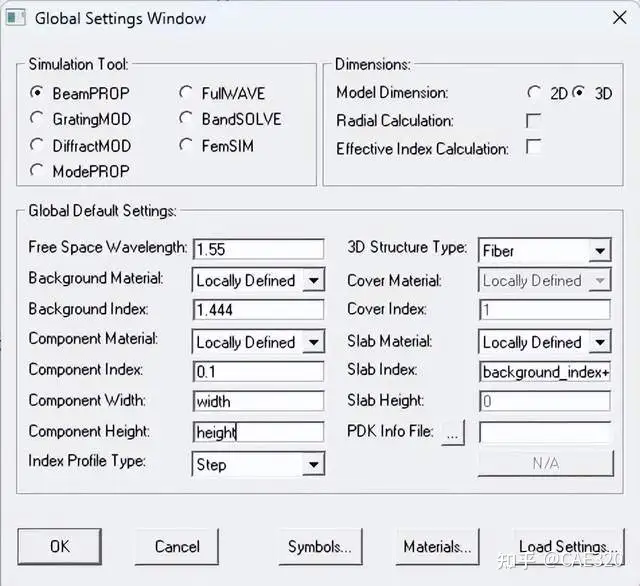Close the Global Settings Window

(620, 18)
